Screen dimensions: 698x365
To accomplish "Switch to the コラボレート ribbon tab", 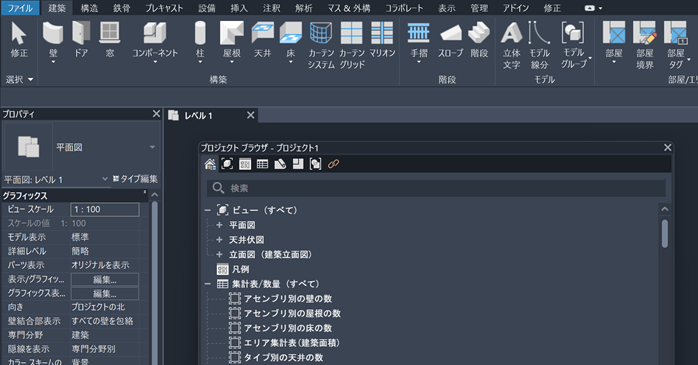I will [404, 8].
